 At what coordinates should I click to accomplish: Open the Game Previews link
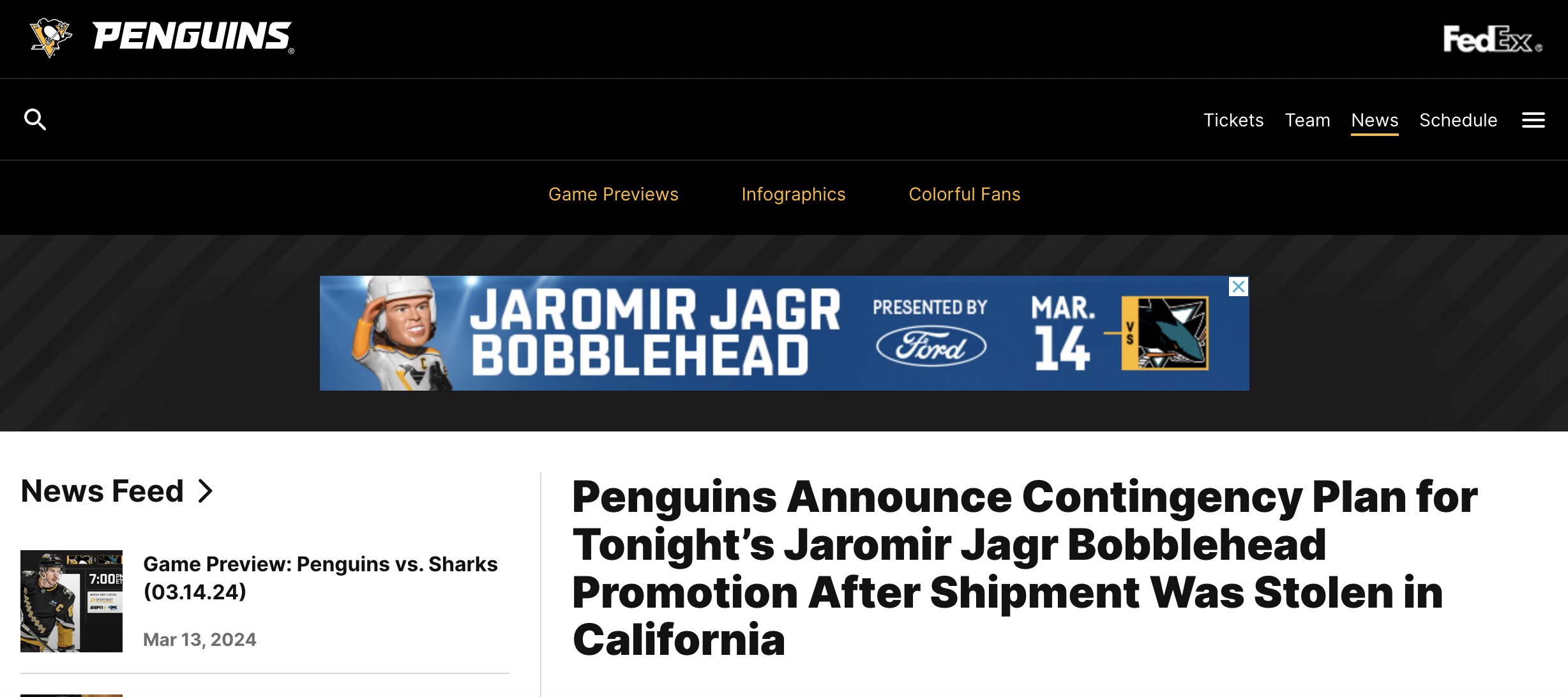click(x=613, y=194)
